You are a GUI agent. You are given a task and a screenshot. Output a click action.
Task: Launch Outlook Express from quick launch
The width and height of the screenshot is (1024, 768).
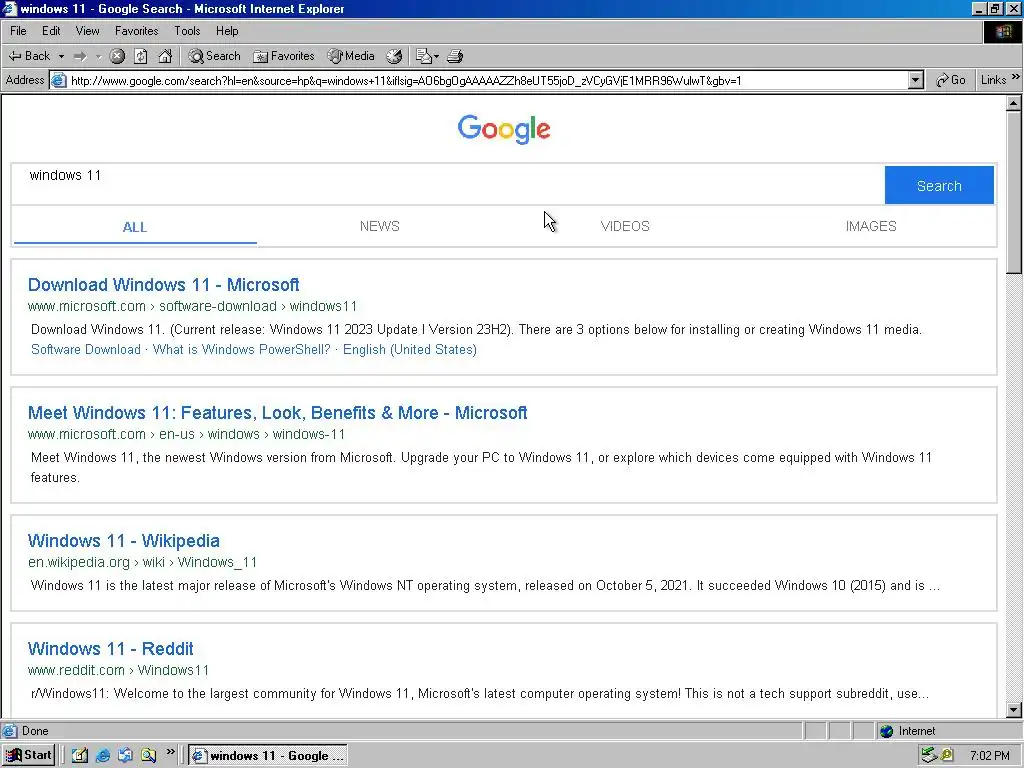coord(125,756)
